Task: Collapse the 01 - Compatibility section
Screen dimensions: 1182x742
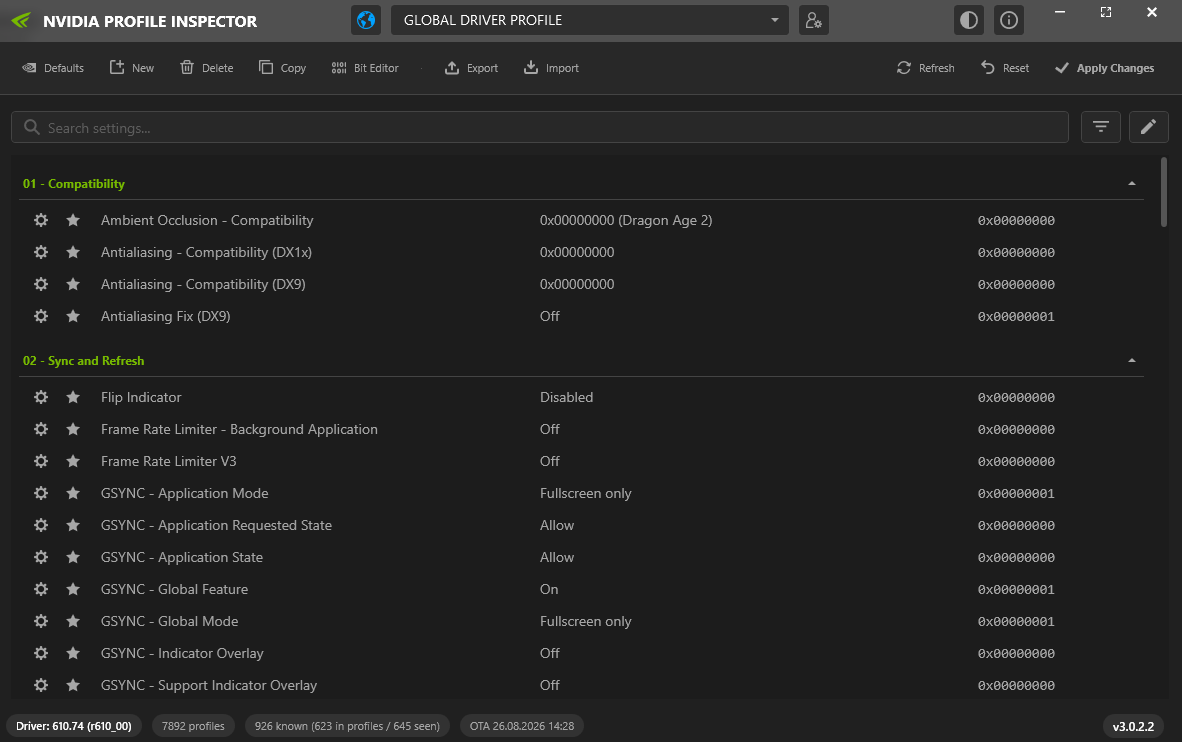Action: 1131,183
